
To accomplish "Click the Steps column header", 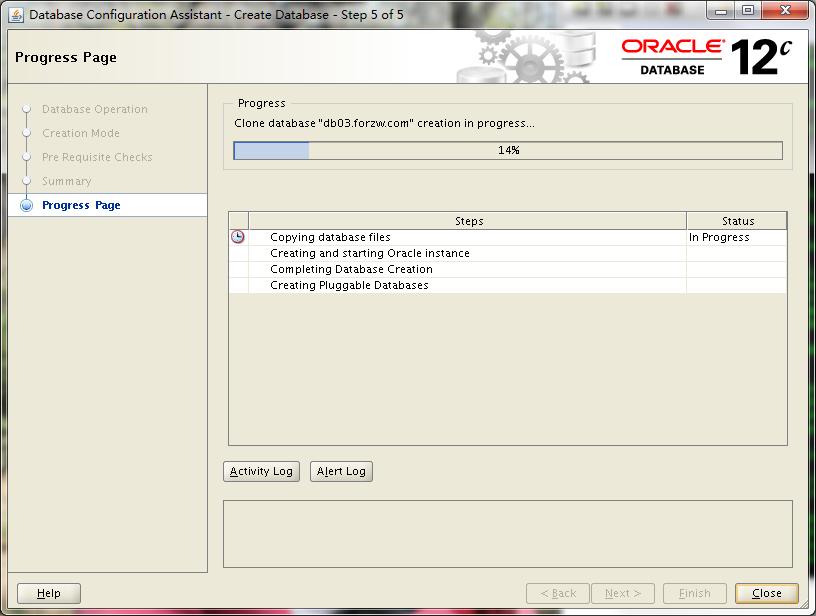I will [x=469, y=221].
